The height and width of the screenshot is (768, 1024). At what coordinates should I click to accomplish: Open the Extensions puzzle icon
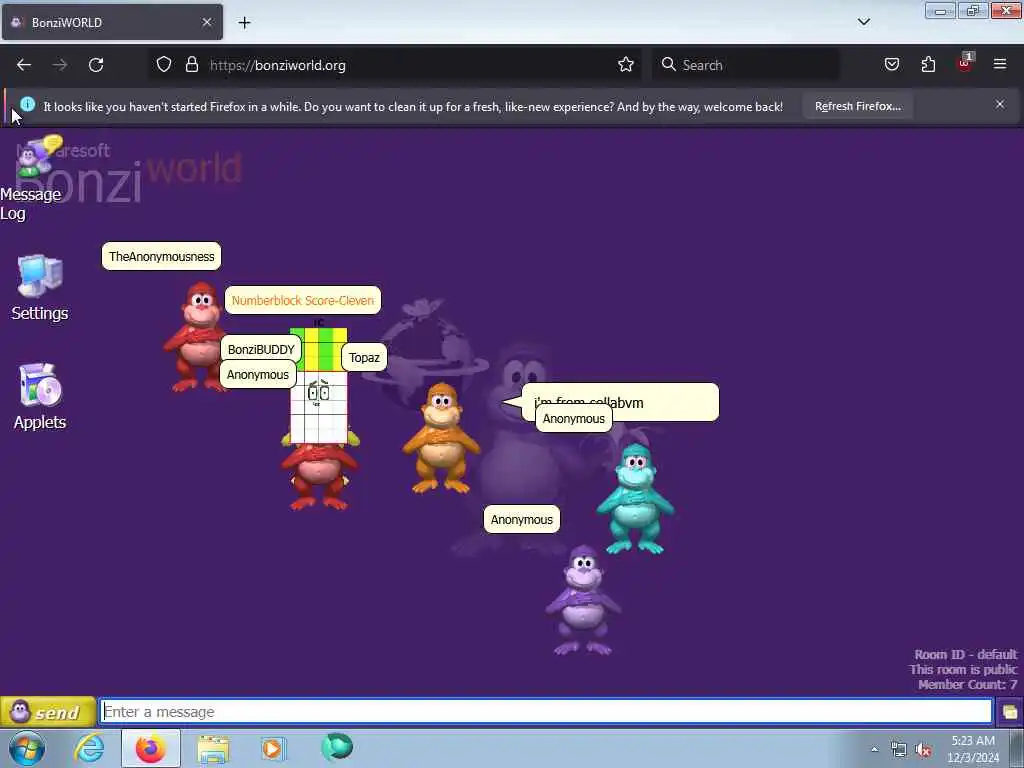tap(928, 65)
